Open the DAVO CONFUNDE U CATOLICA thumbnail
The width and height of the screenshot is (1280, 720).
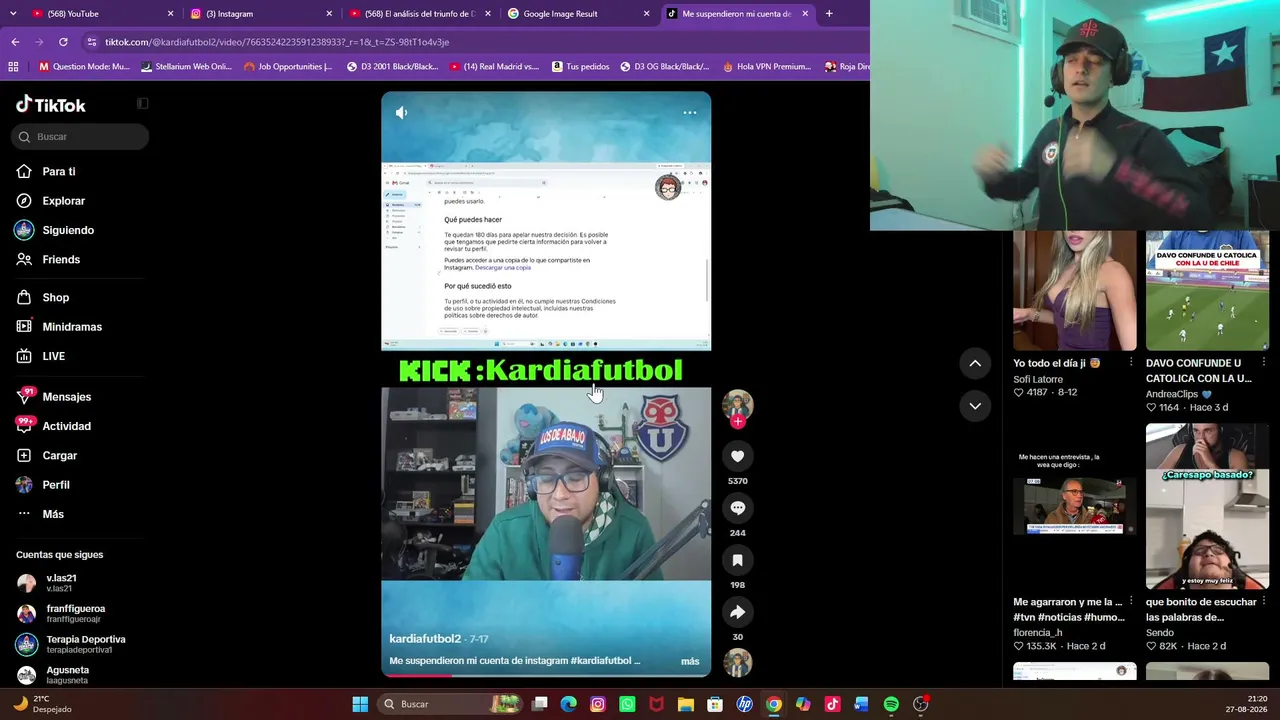(x=1207, y=291)
